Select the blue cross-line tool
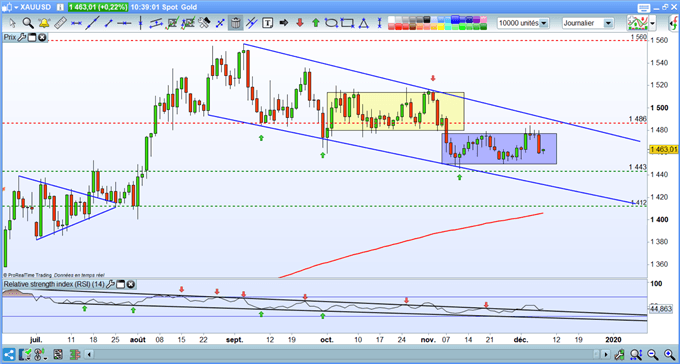Viewport: 680px width, 364px height. (220, 23)
